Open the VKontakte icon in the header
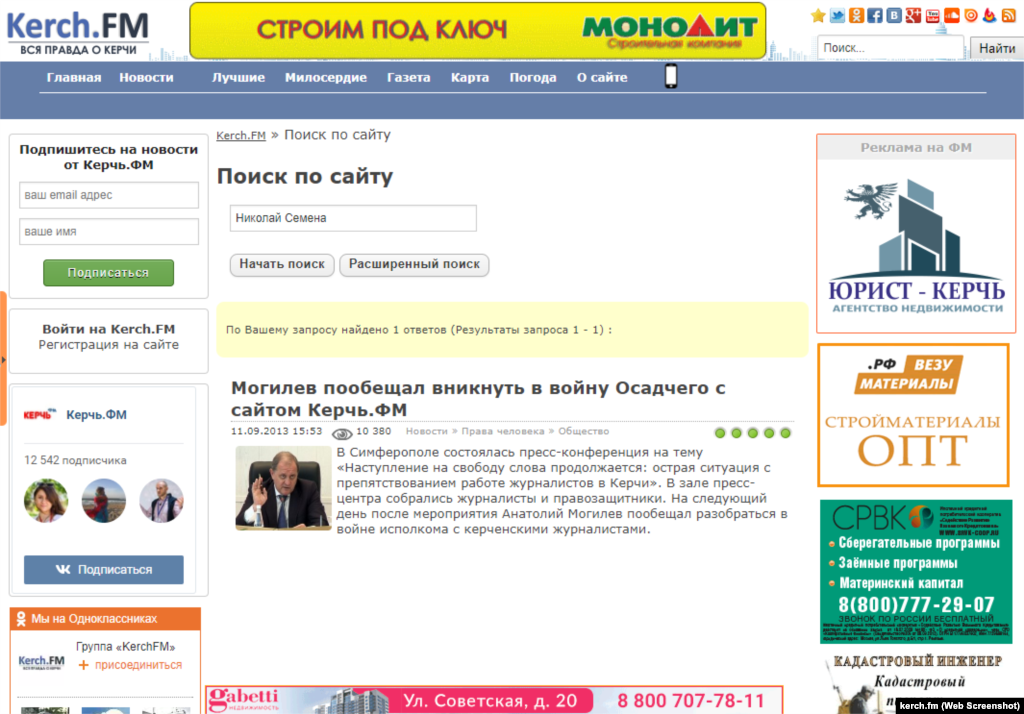 [x=895, y=15]
